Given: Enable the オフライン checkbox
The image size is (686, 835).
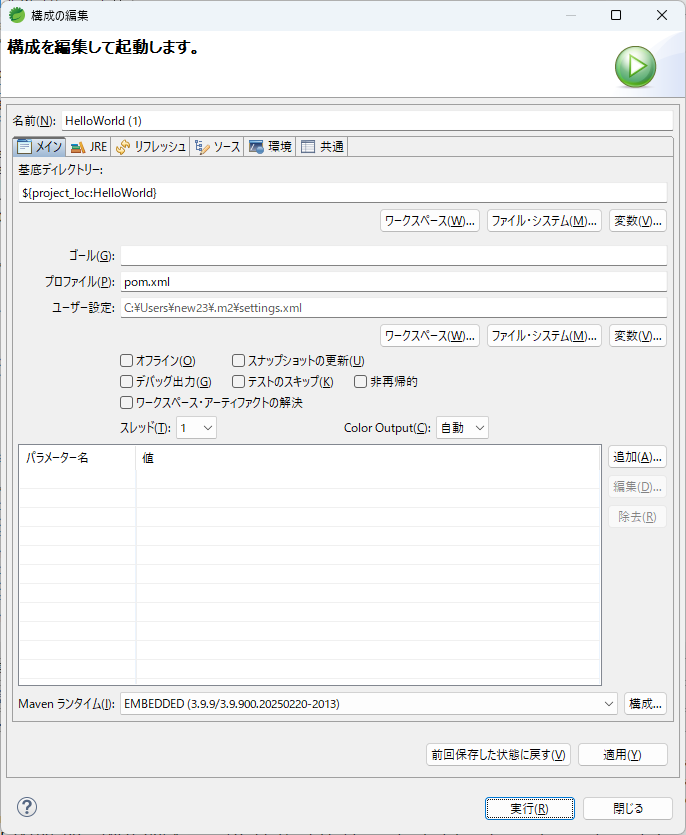Looking at the screenshot, I should click(126, 361).
